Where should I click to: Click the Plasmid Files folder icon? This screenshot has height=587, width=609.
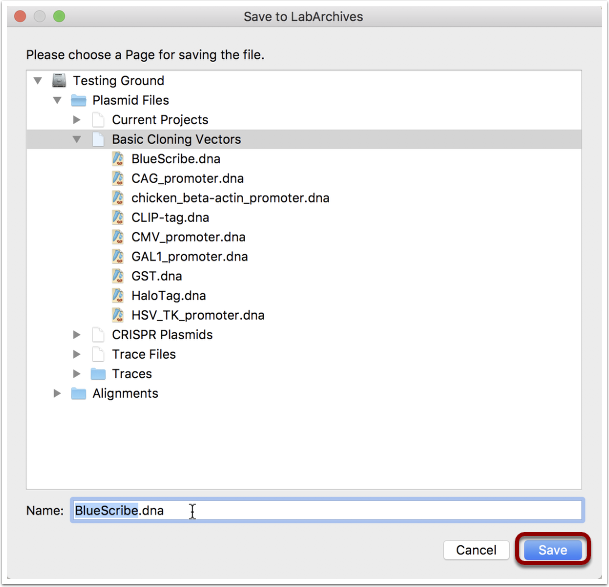[78, 100]
